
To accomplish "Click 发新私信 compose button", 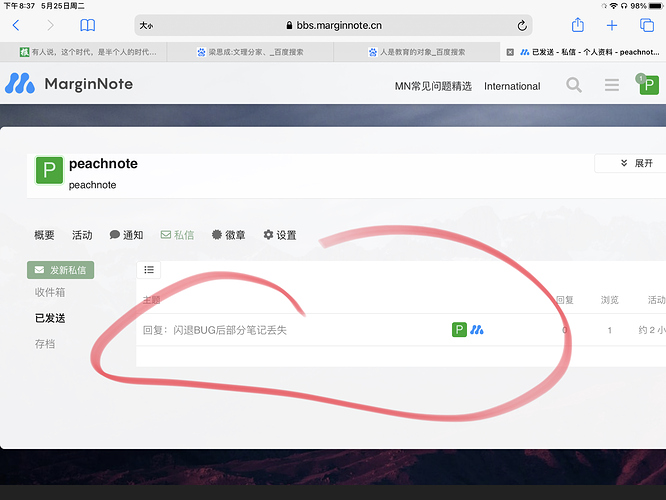I will click(61, 270).
